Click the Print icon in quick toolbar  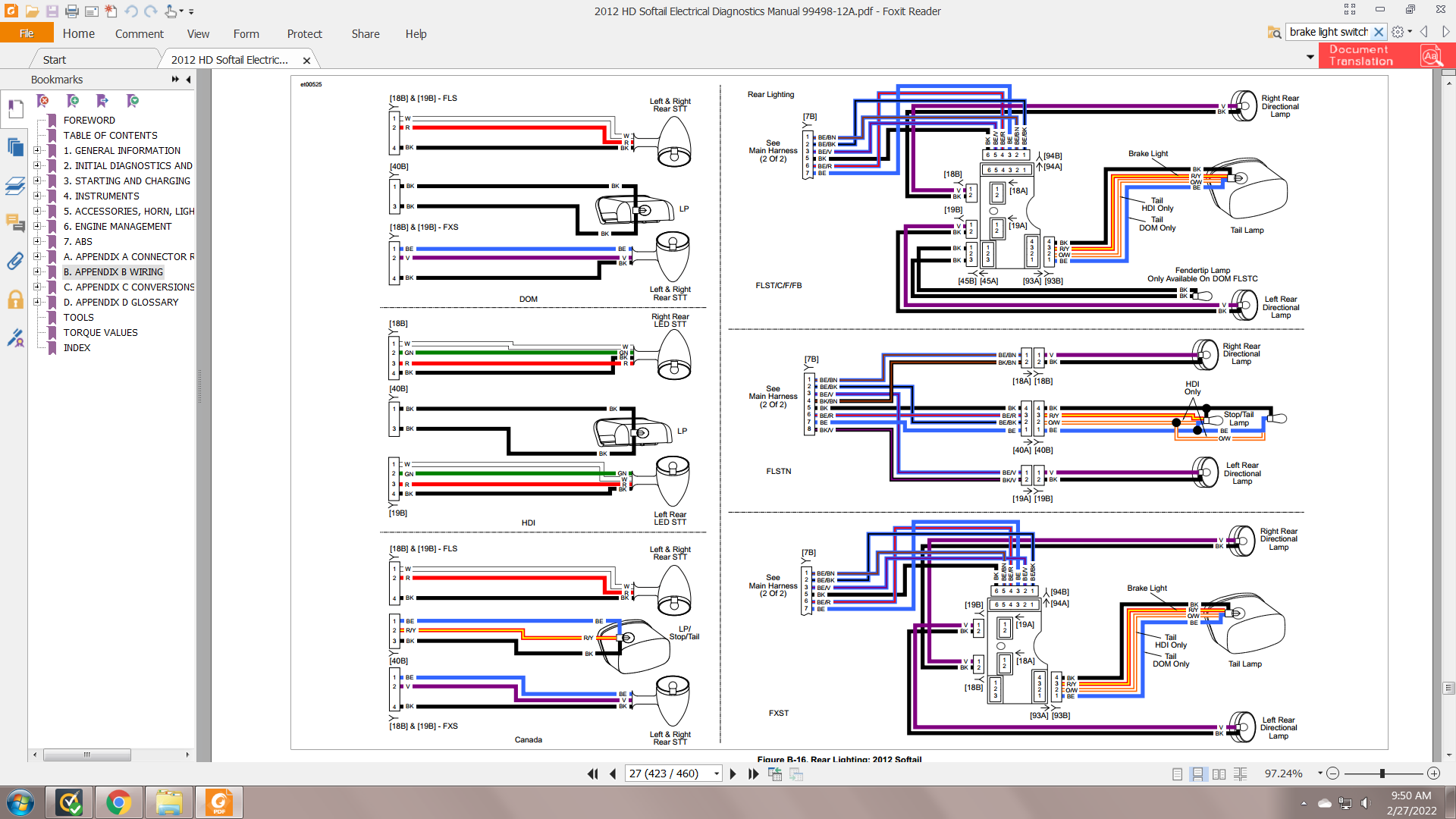72,11
